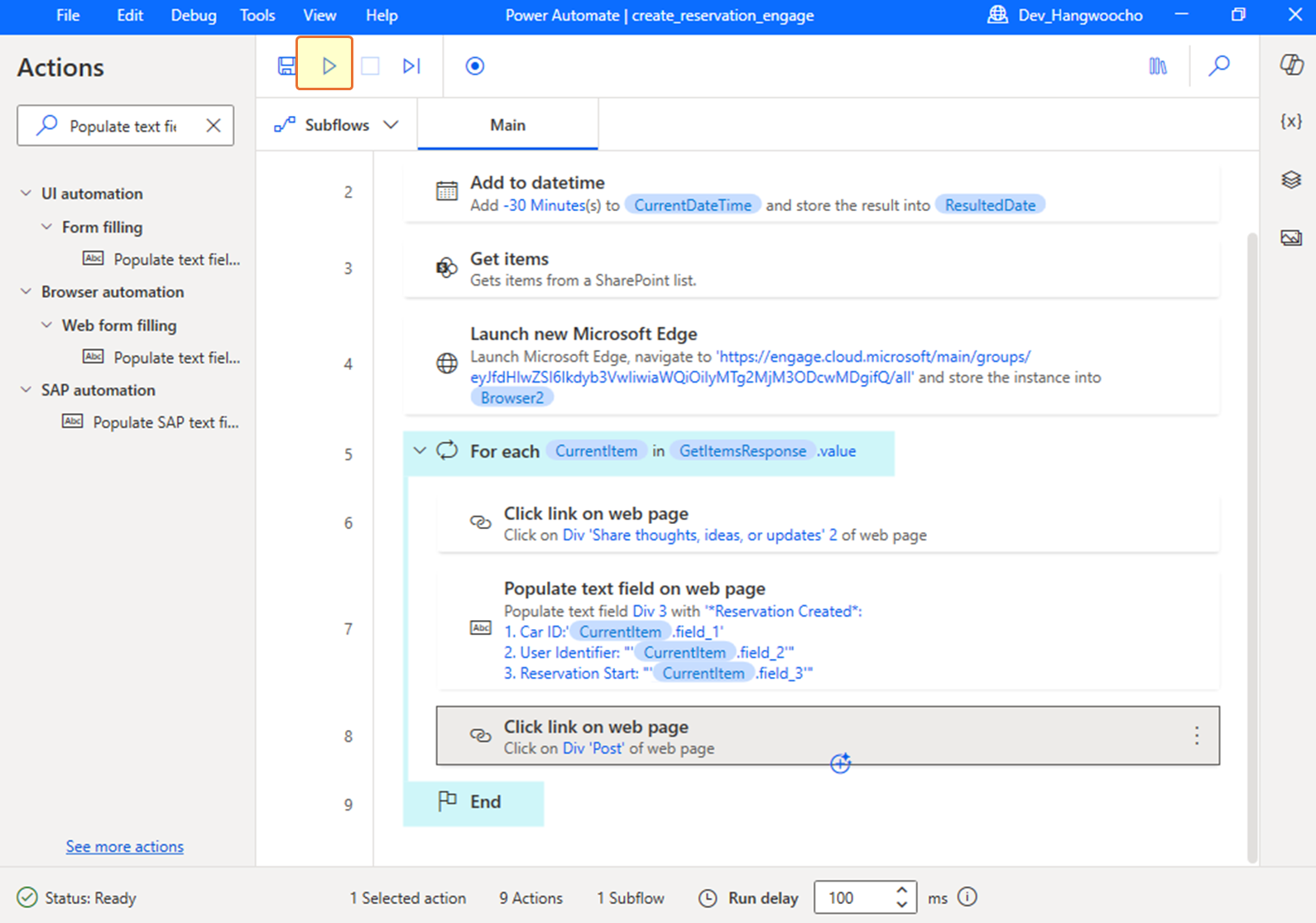Click the calendar icon on Add to datetime
This screenshot has height=923, width=1316.
[446, 191]
